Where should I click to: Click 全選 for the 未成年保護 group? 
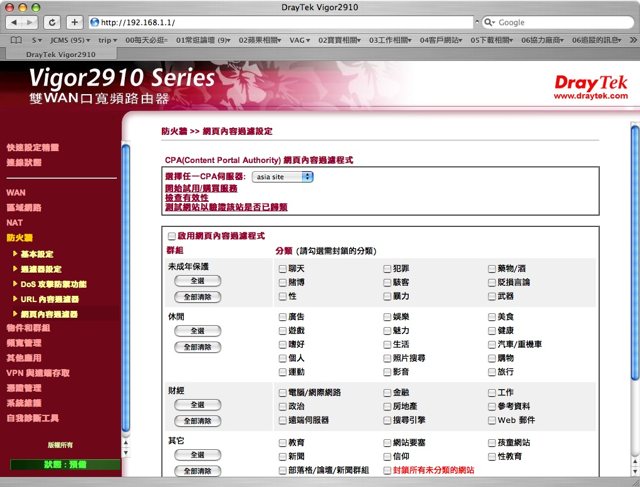[x=198, y=281]
